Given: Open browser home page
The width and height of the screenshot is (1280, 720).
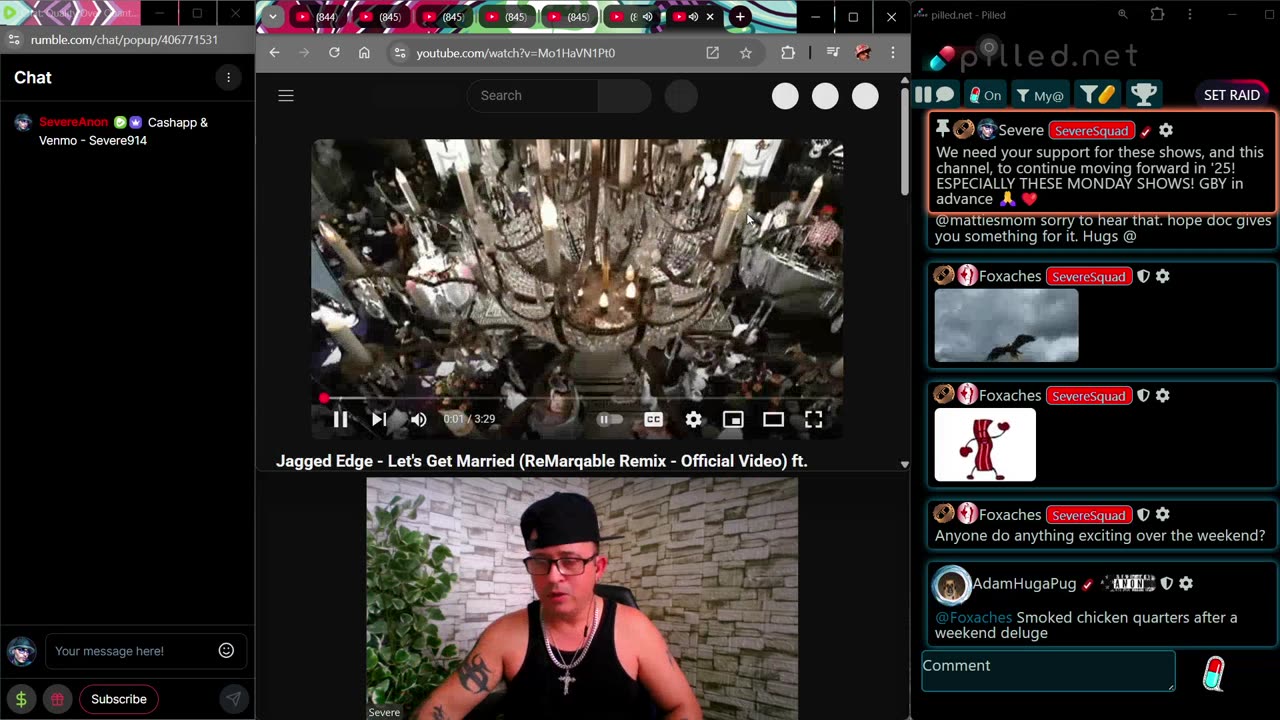Looking at the screenshot, I should point(364,53).
